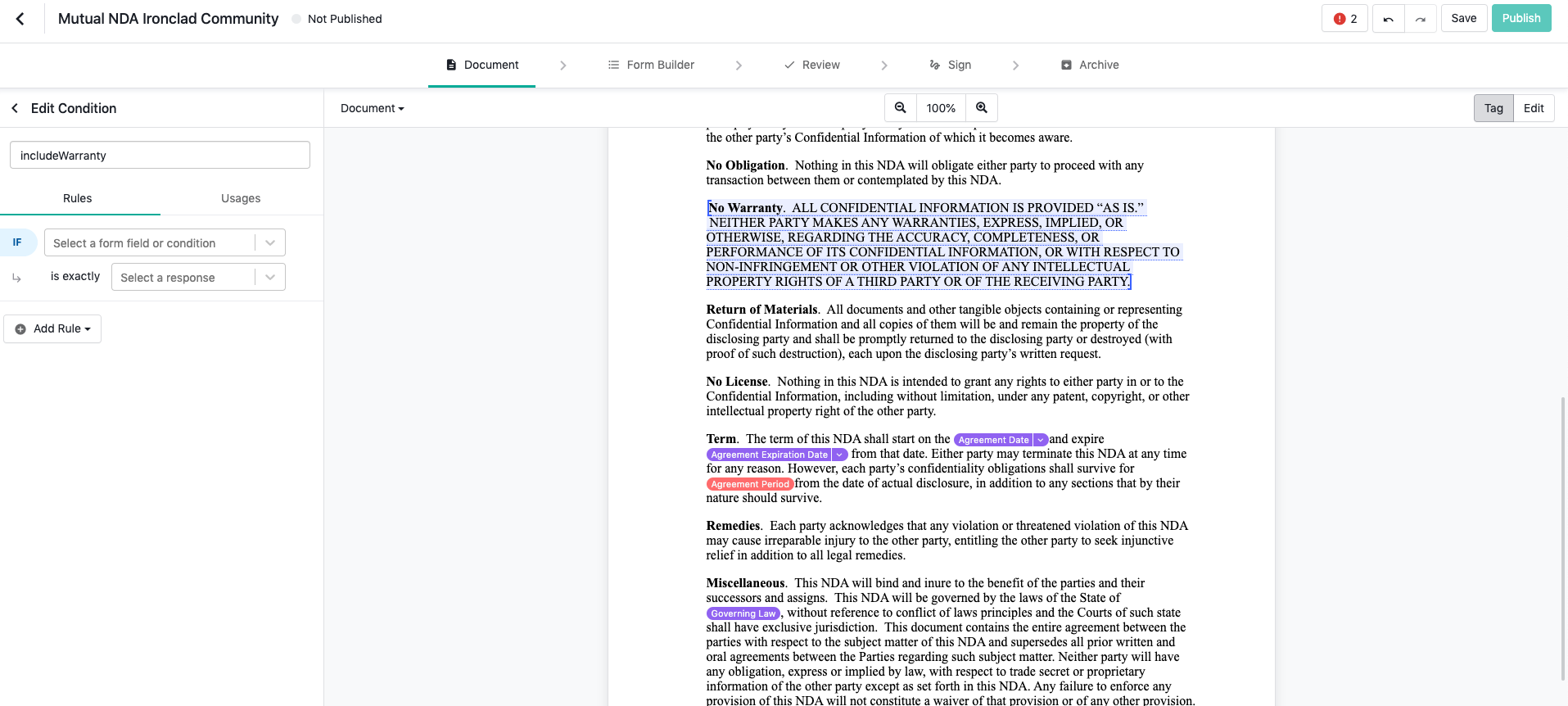
Task: Open the Sign step tab
Action: coord(951,65)
